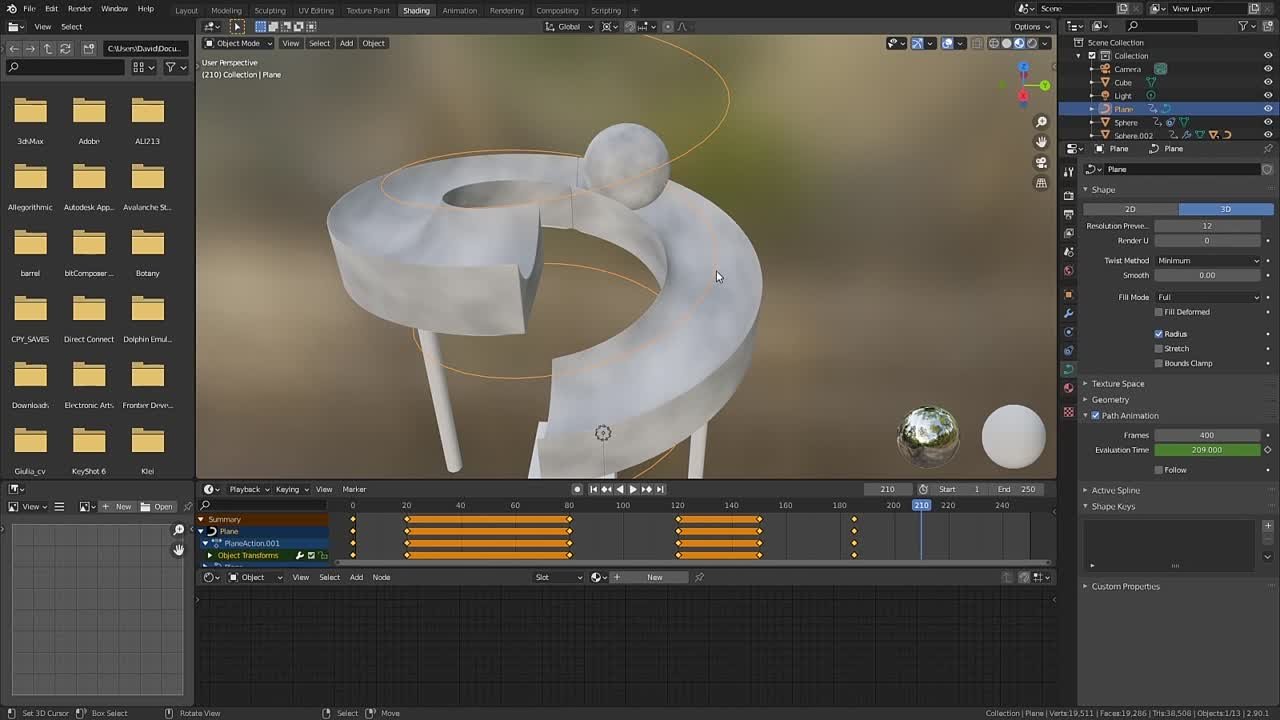Set Fill Mode to Full via its button

(1208, 296)
